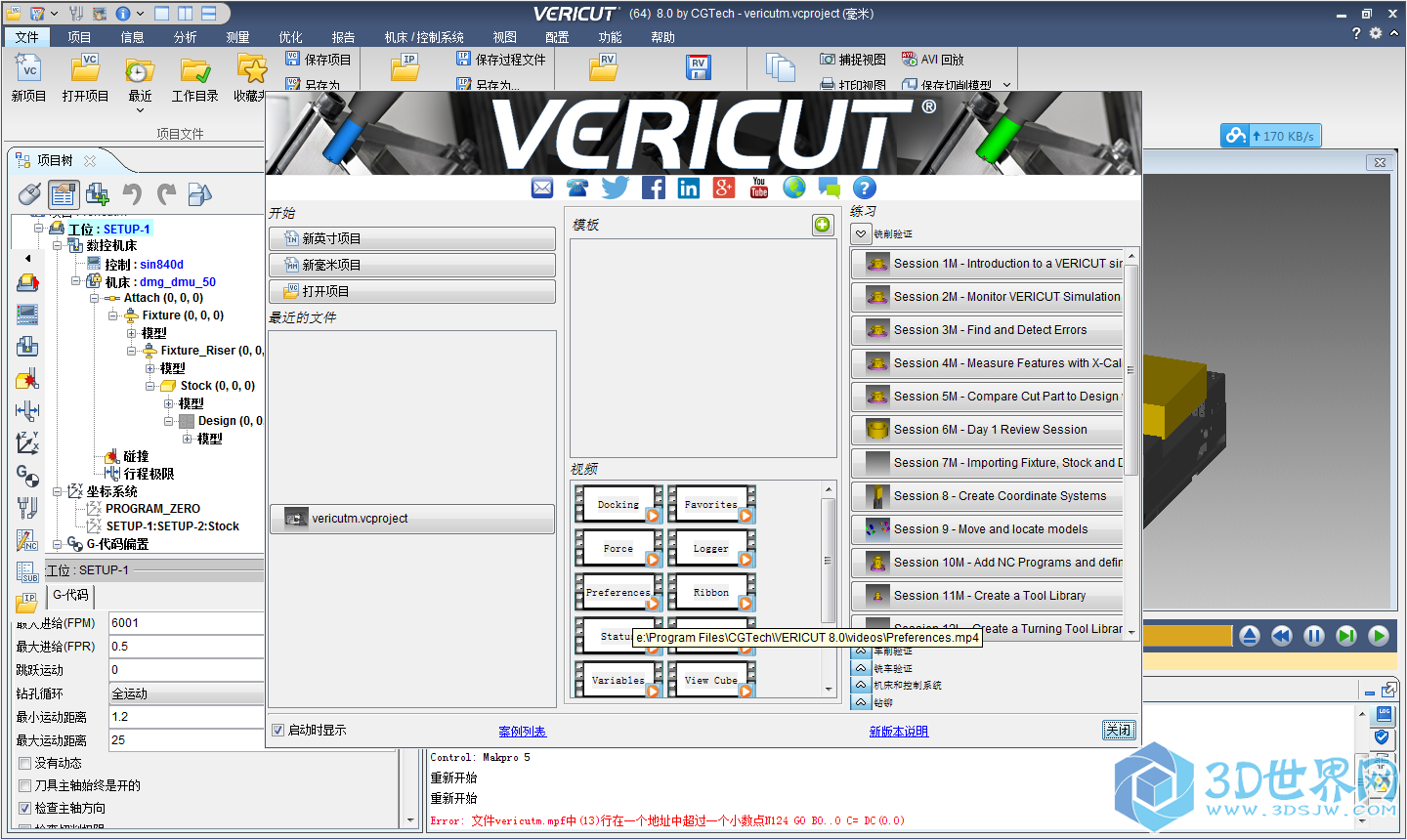Click the tooling sidebar icon
The height and width of the screenshot is (840, 1407).
click(27, 508)
